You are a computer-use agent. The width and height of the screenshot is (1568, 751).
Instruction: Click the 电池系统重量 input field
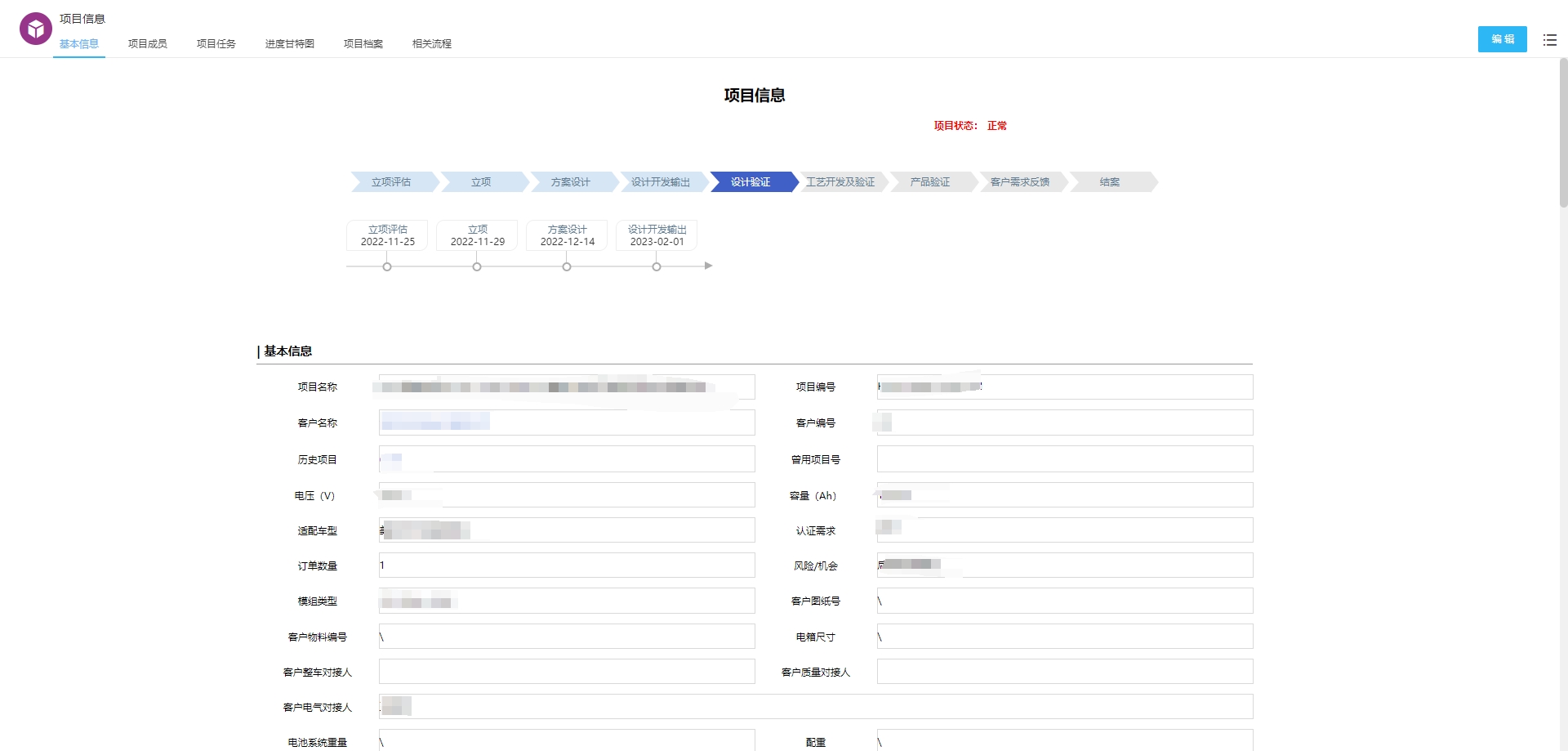tap(567, 740)
